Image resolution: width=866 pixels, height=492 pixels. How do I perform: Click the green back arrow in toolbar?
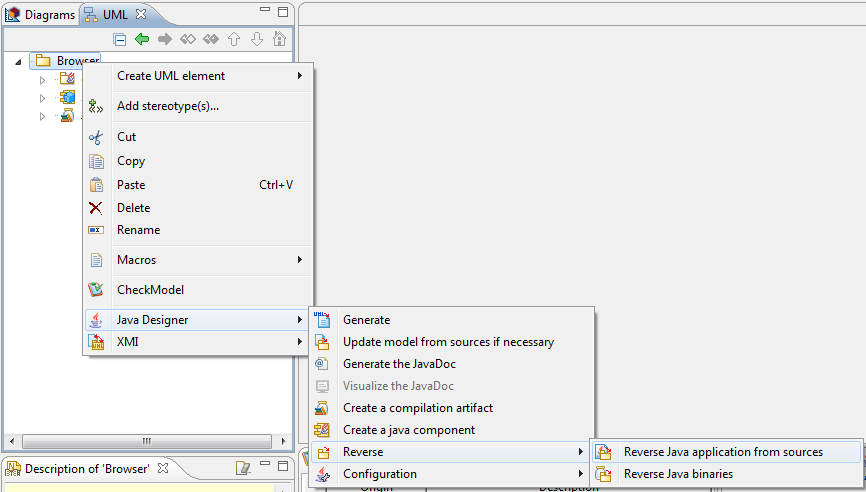142,39
